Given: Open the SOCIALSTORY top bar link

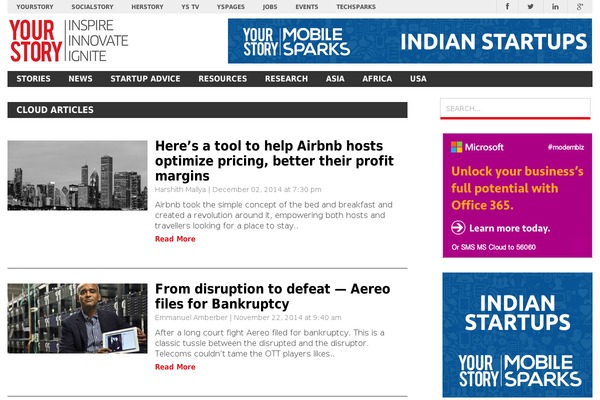Looking at the screenshot, I should (92, 7).
